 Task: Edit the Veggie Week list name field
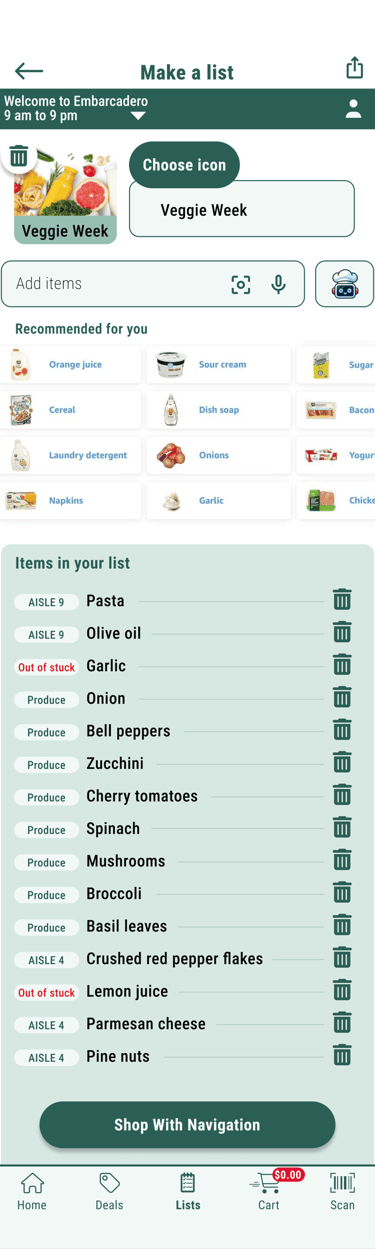[x=242, y=209]
